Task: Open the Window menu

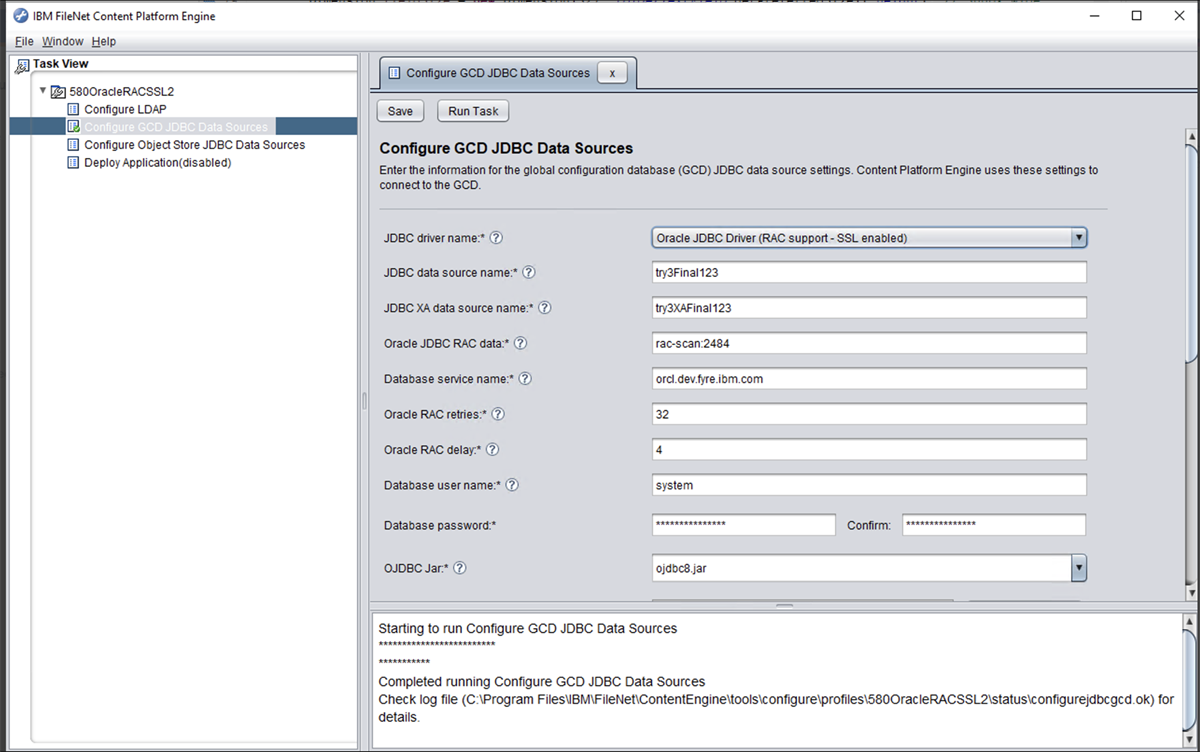Action: 63,41
